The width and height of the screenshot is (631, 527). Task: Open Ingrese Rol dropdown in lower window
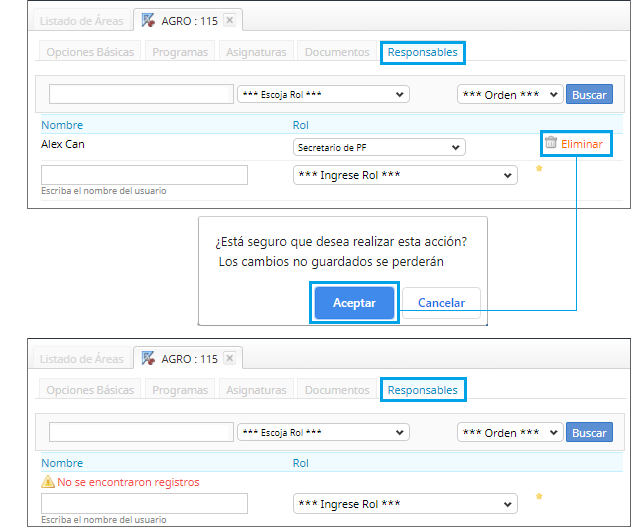[405, 504]
